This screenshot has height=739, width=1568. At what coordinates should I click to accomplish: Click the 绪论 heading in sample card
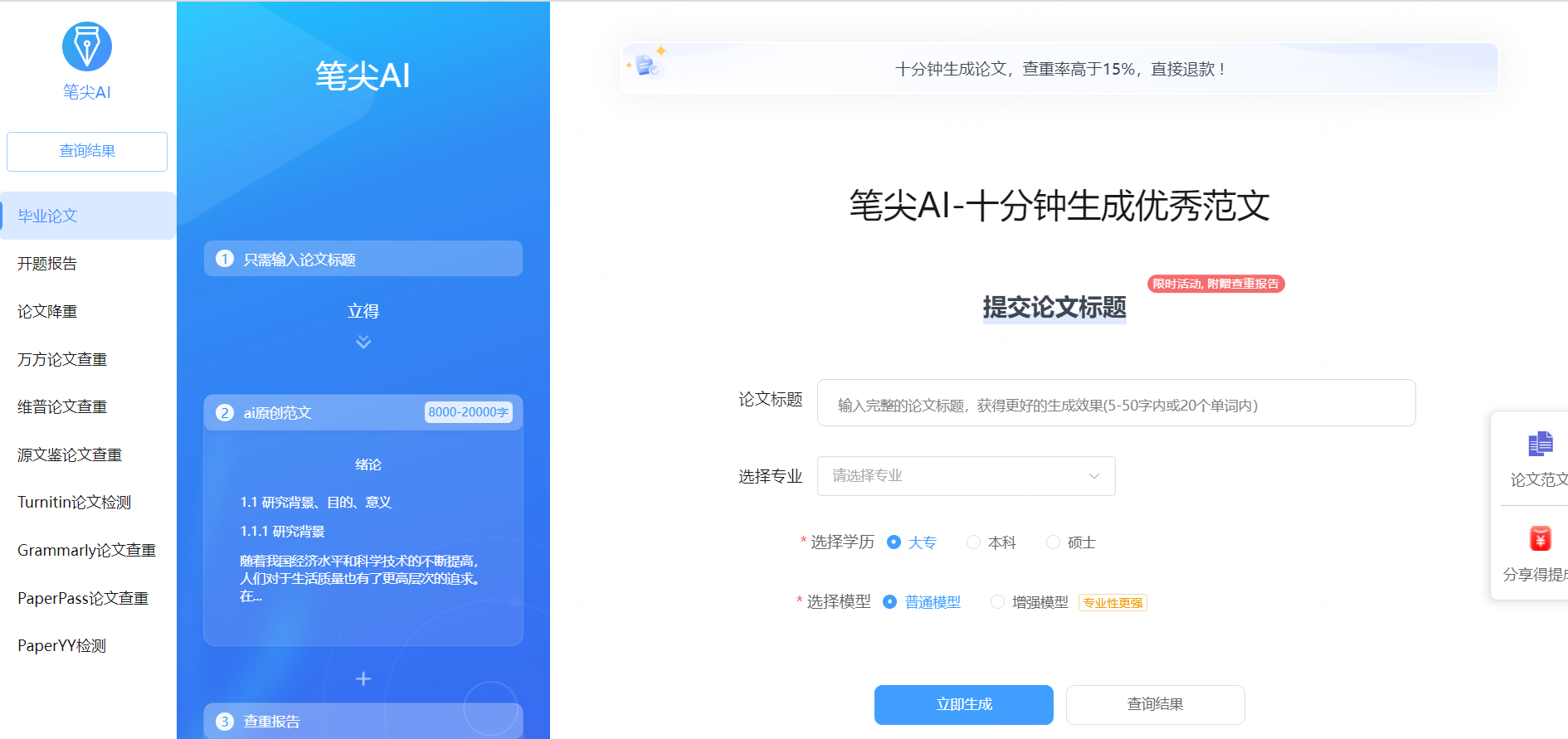(x=368, y=464)
